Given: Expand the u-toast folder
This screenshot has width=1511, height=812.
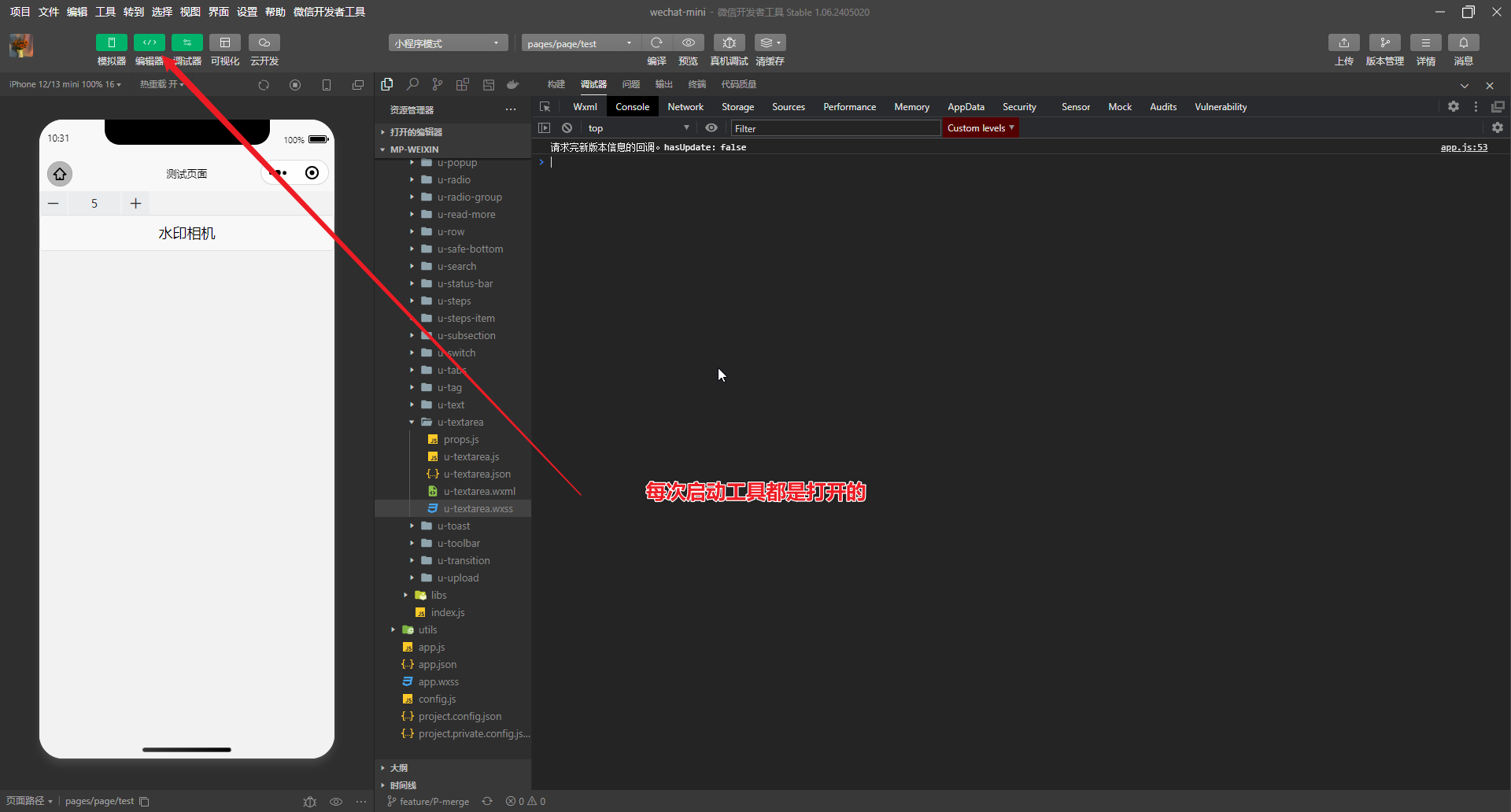Looking at the screenshot, I should tap(453, 526).
